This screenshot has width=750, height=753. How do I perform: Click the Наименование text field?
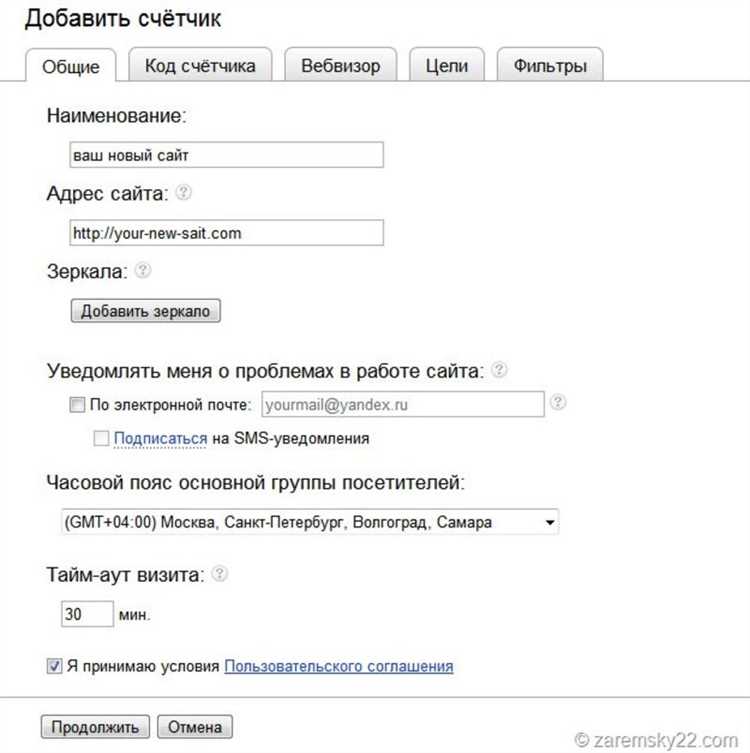[x=226, y=156]
